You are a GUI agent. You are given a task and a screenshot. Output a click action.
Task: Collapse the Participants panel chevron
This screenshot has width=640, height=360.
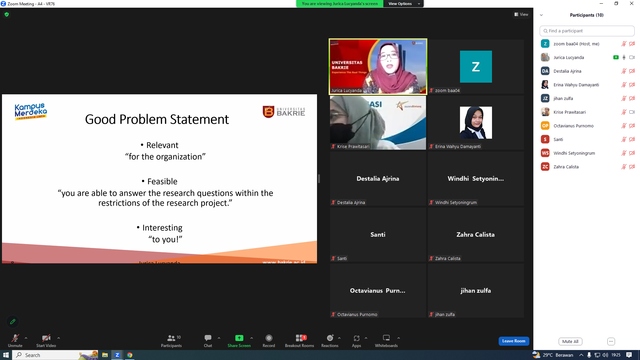click(541, 15)
